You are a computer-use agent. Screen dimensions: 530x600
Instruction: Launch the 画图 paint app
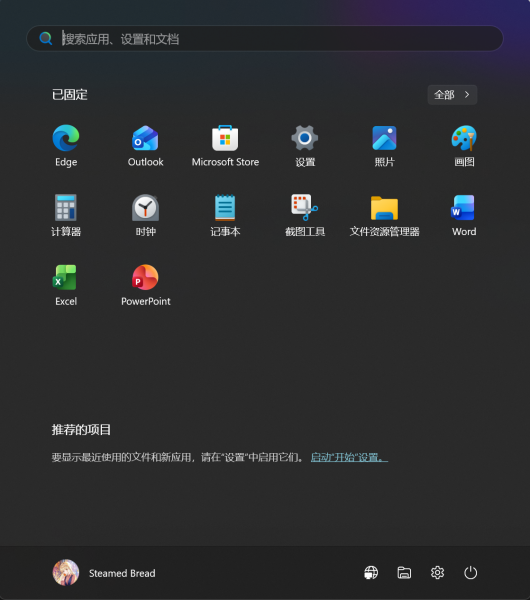pyautogui.click(x=464, y=145)
